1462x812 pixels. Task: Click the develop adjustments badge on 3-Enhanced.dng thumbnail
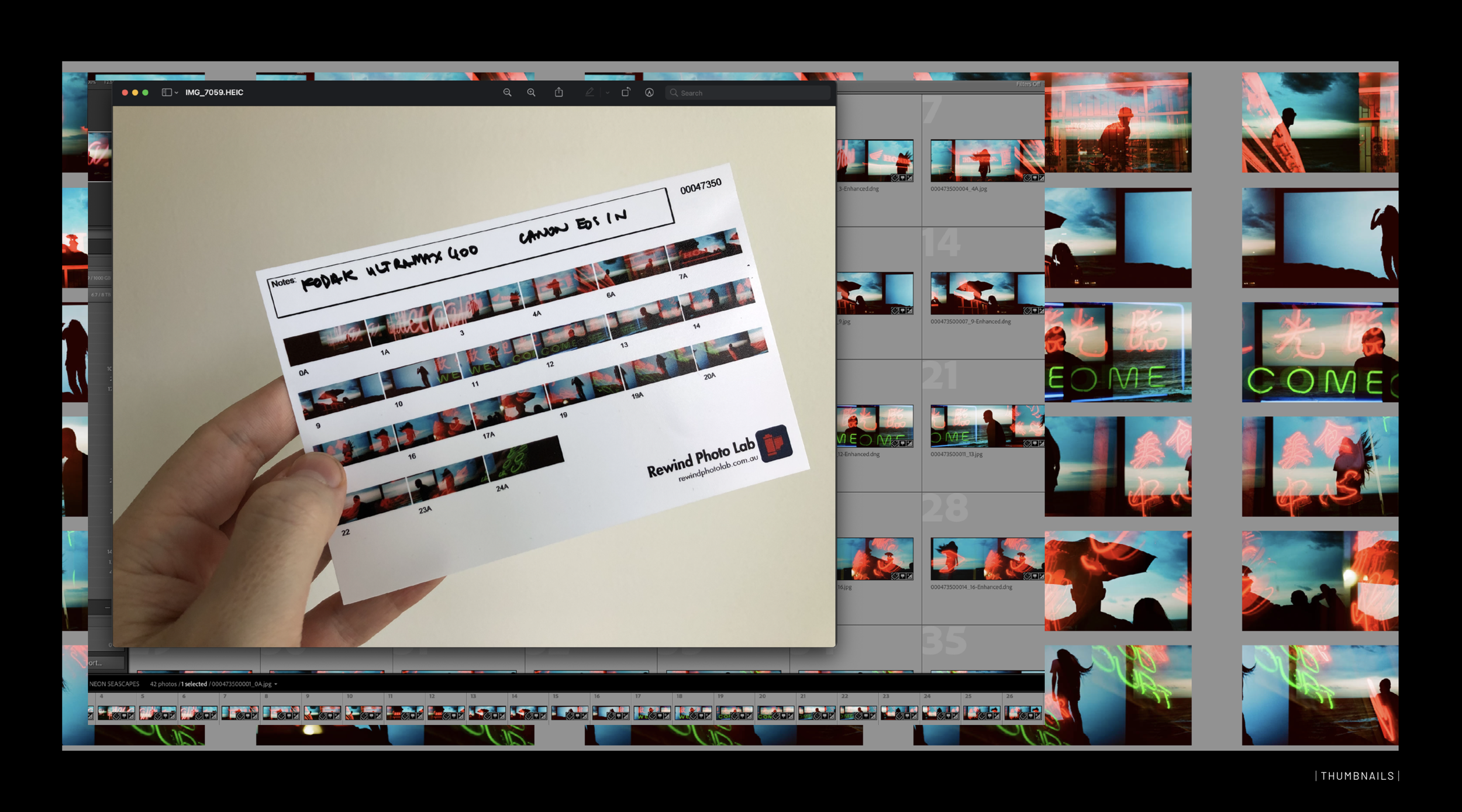(x=909, y=178)
